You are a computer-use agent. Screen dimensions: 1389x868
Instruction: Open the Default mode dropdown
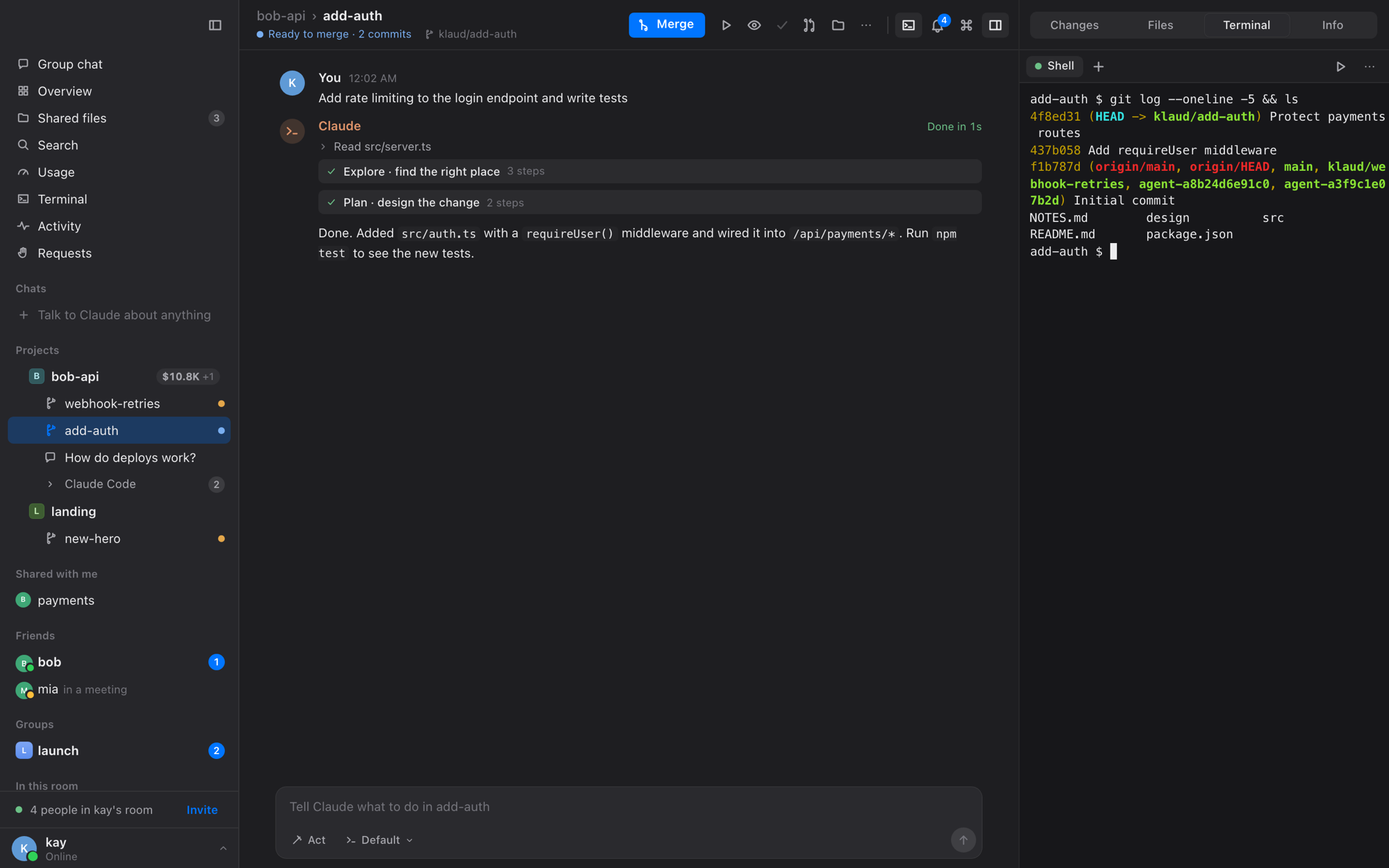coord(379,840)
